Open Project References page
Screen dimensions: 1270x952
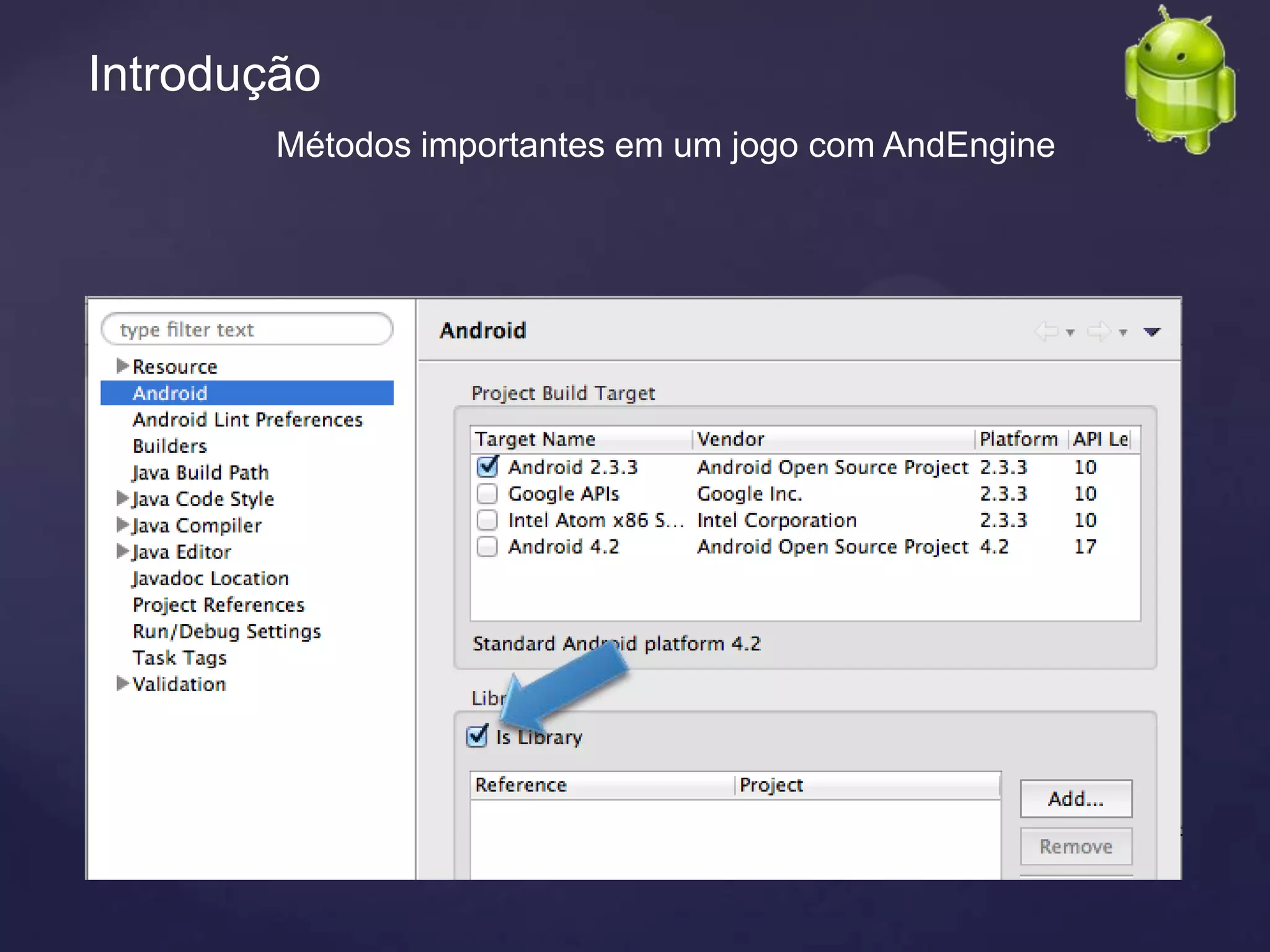click(218, 605)
